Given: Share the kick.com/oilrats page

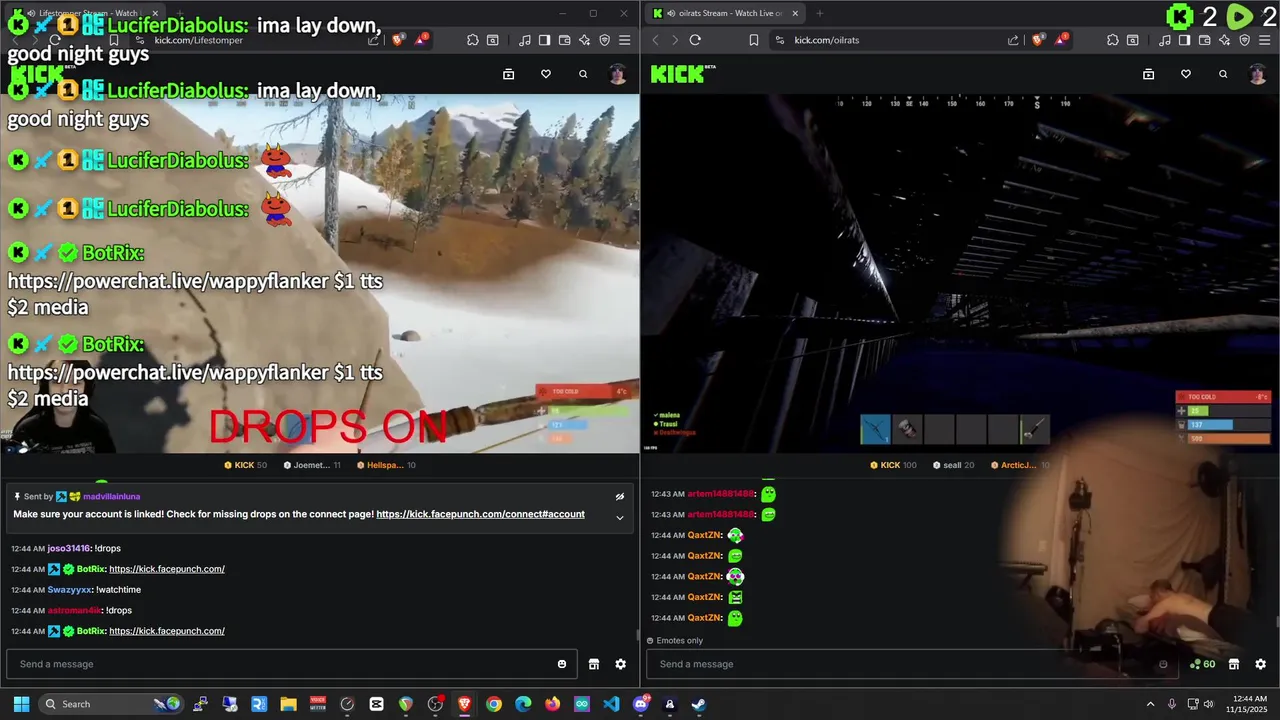Looking at the screenshot, I should click(1013, 40).
